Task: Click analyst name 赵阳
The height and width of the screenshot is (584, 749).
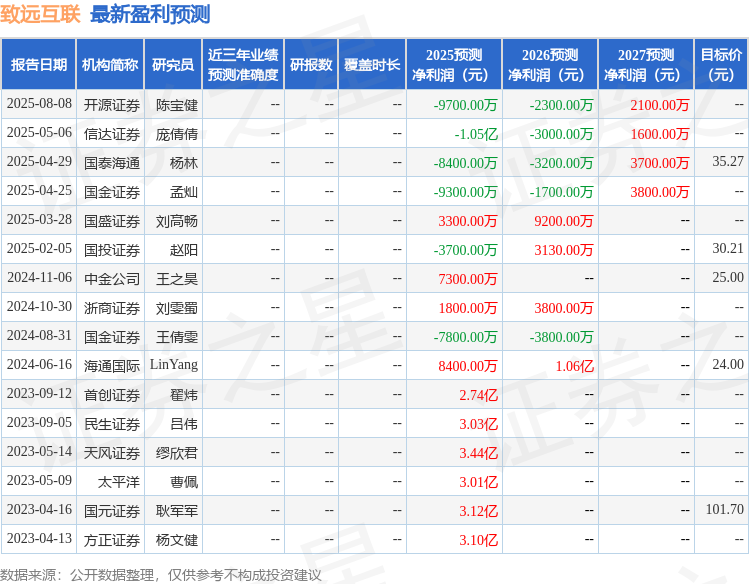Action: 184,250
